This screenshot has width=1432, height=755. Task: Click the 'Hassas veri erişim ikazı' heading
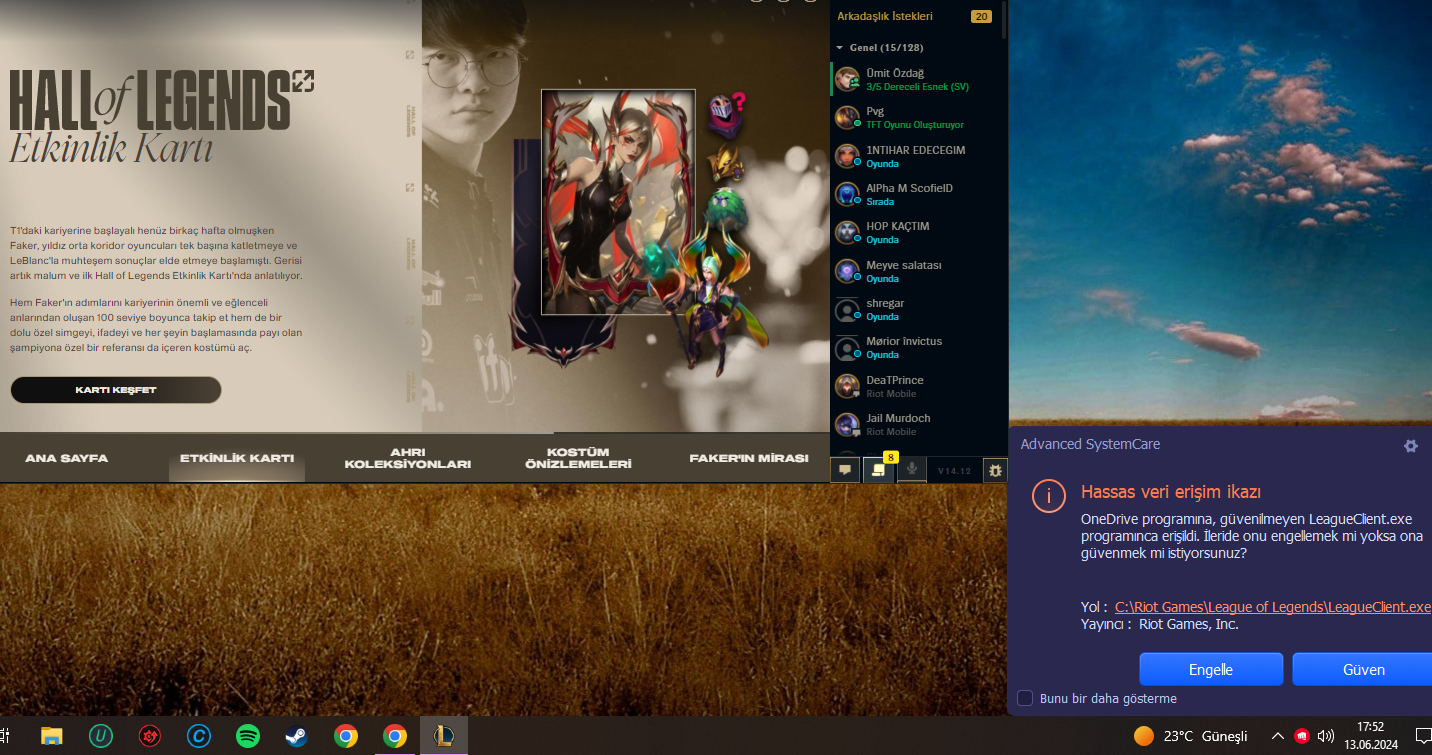point(1171,492)
